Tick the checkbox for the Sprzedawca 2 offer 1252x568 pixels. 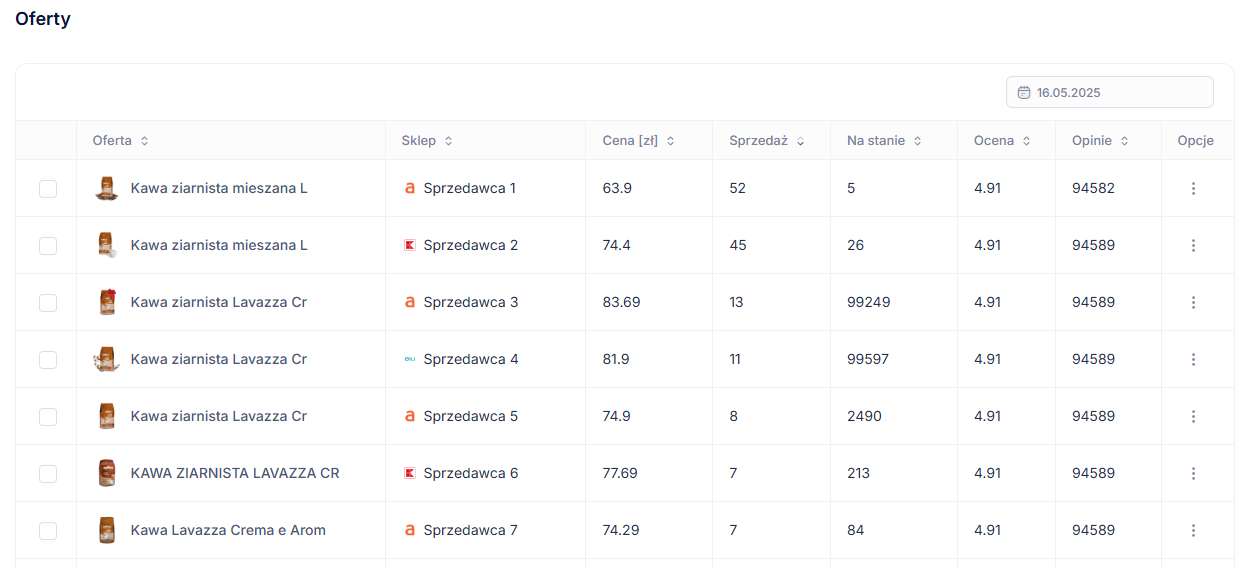(48, 245)
